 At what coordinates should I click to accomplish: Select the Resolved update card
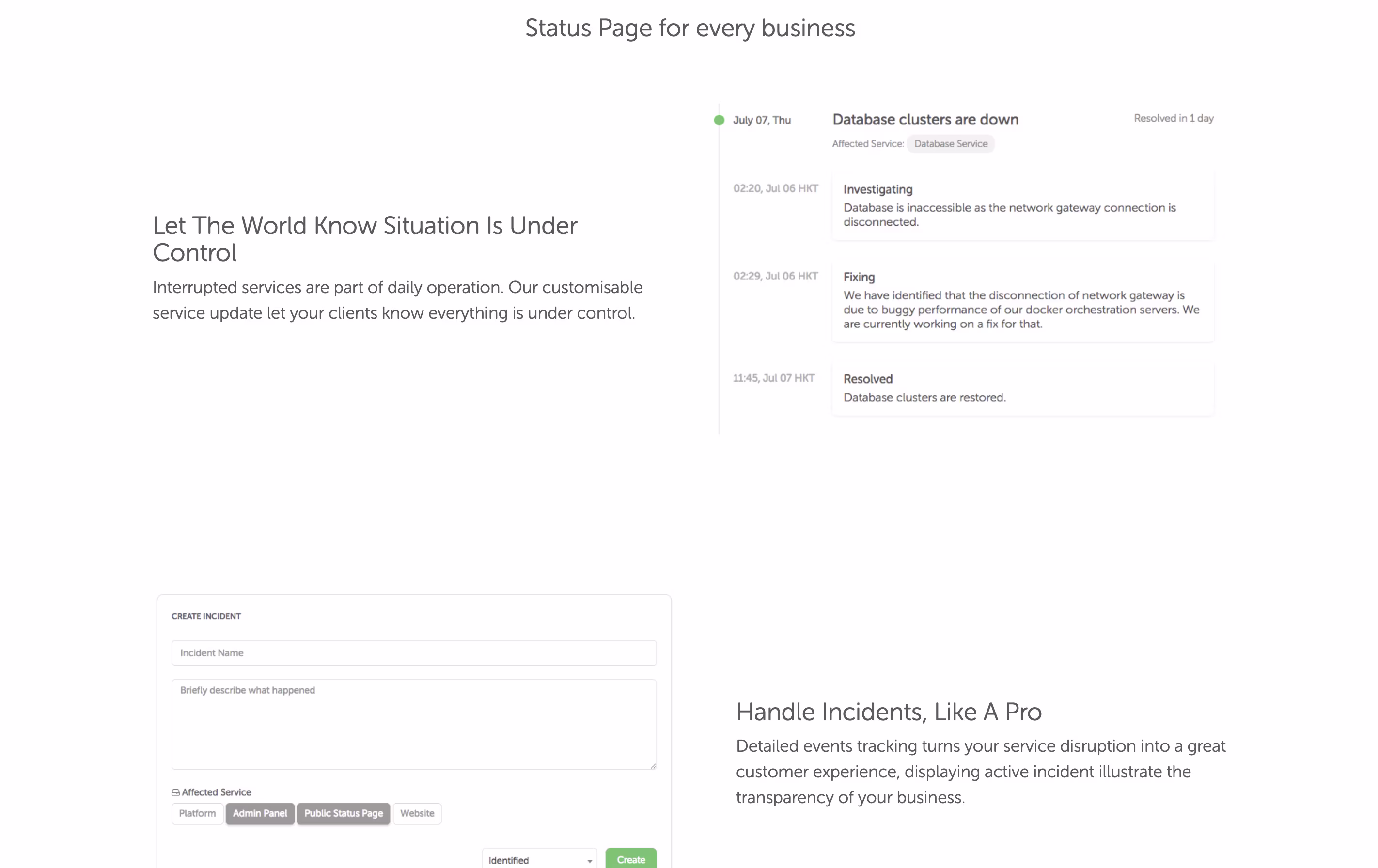tap(1023, 388)
